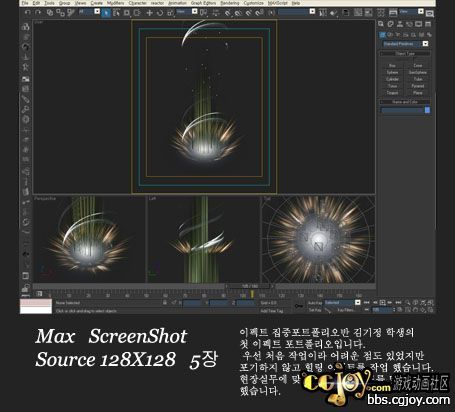Click the yellow timeline frame marker
This screenshot has width=455, height=412.
(x=252, y=294)
